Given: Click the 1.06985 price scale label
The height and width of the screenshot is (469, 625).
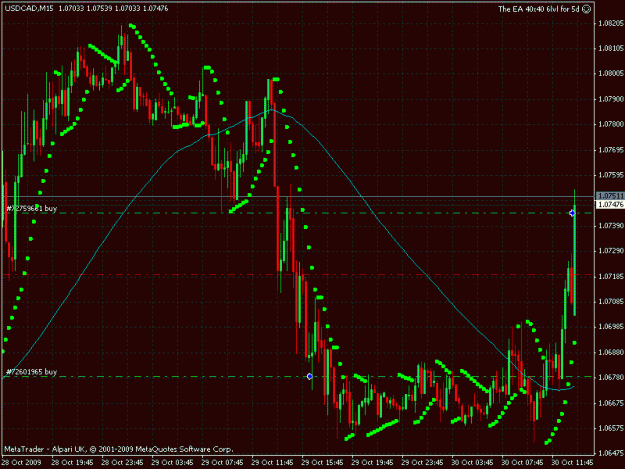Looking at the screenshot, I should (x=611, y=327).
